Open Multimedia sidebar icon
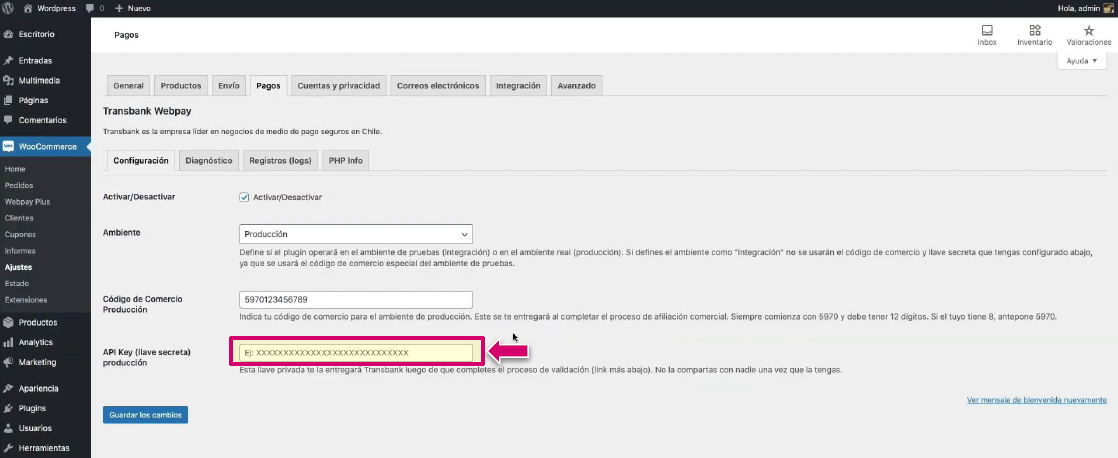Screen dimensions: 1118x458 point(8,81)
